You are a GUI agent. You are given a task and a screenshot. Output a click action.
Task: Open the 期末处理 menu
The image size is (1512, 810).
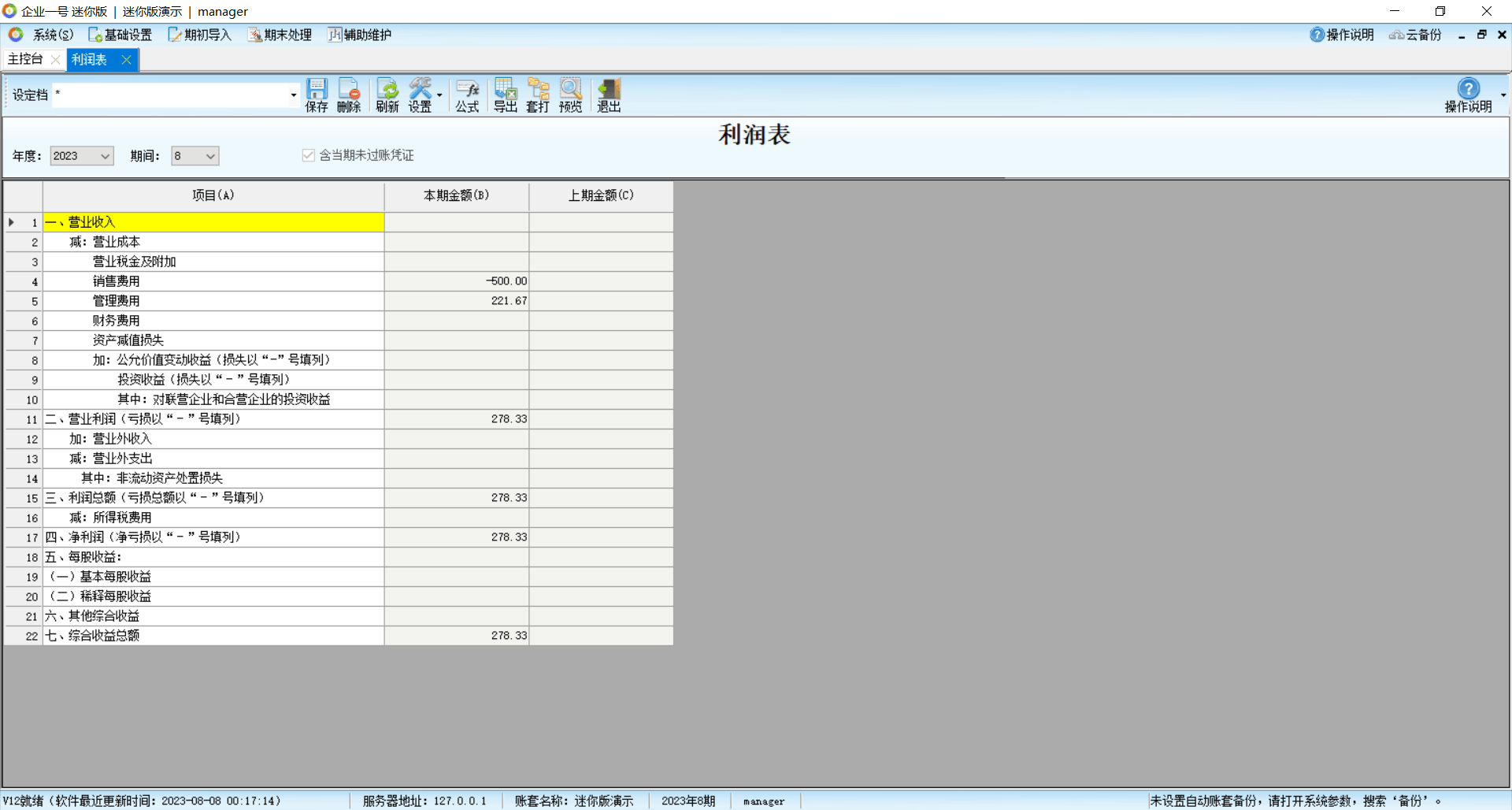(x=280, y=35)
